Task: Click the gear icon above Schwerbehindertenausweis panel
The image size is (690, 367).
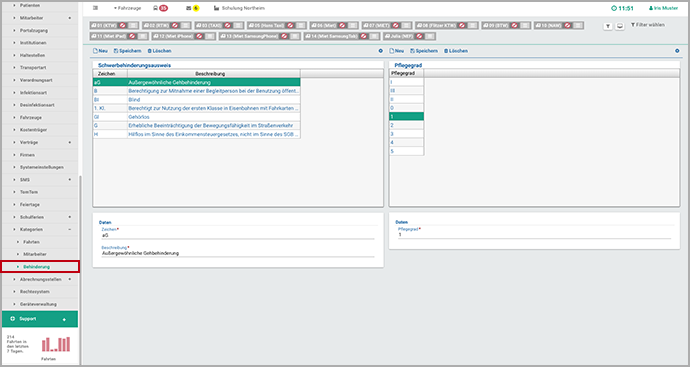Action: (x=381, y=51)
